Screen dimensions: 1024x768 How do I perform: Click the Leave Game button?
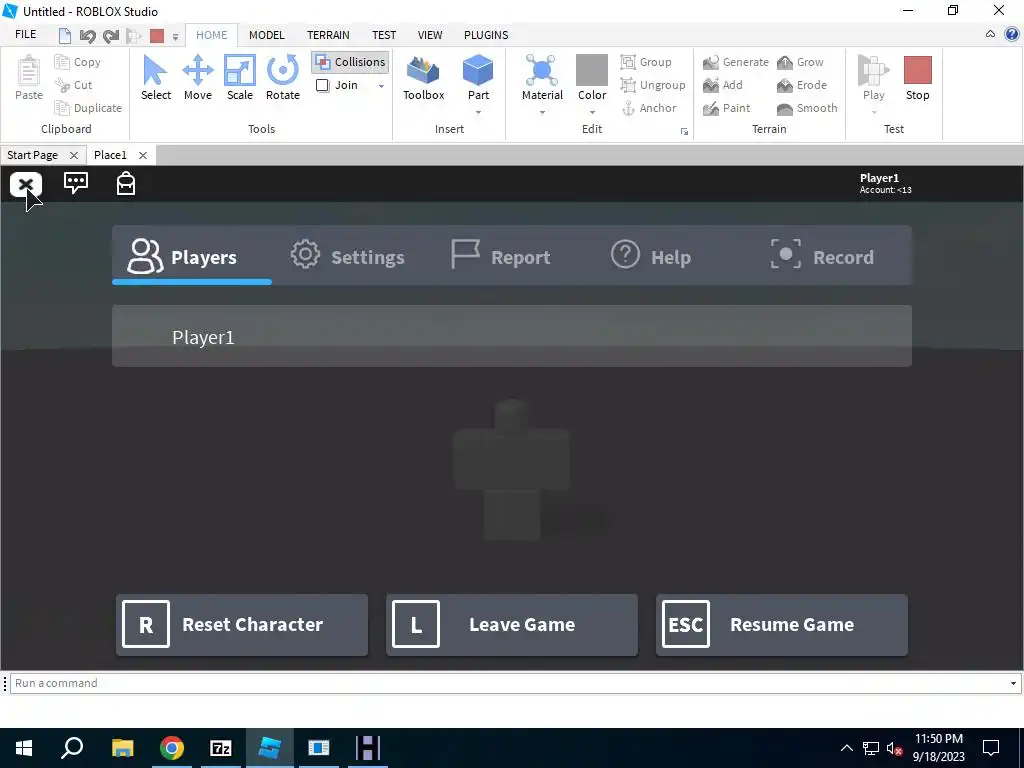tap(511, 624)
